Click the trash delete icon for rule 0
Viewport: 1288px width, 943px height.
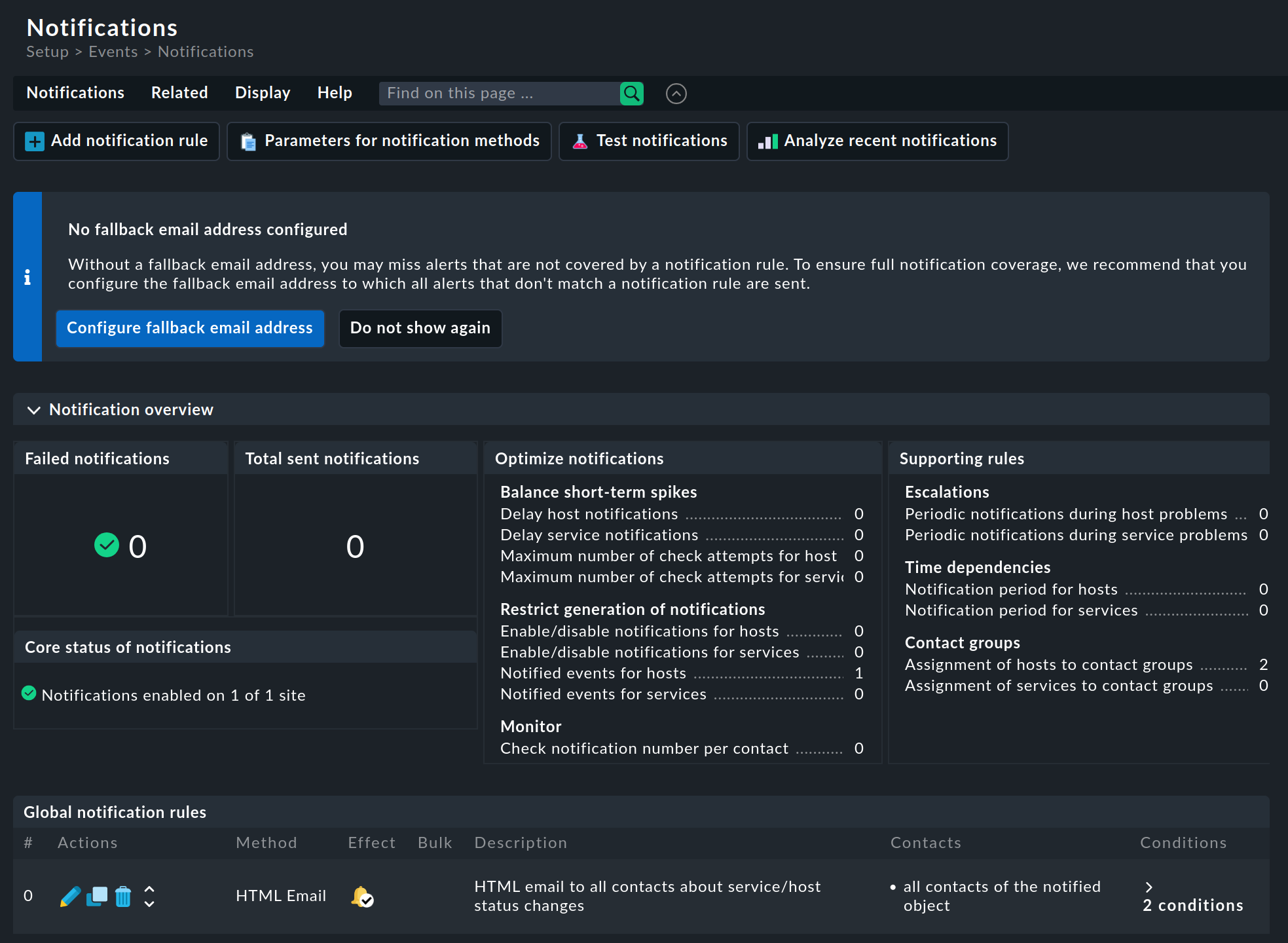123,896
